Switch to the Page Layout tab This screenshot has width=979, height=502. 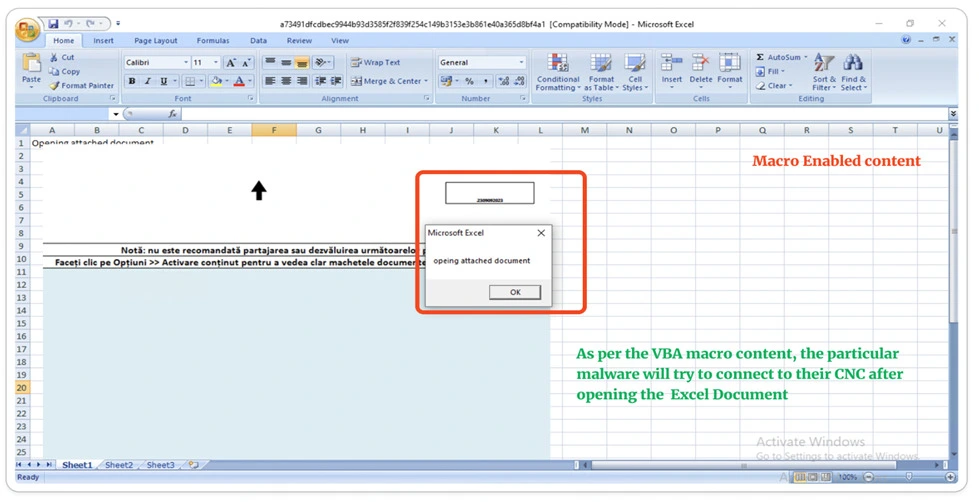[155, 41]
